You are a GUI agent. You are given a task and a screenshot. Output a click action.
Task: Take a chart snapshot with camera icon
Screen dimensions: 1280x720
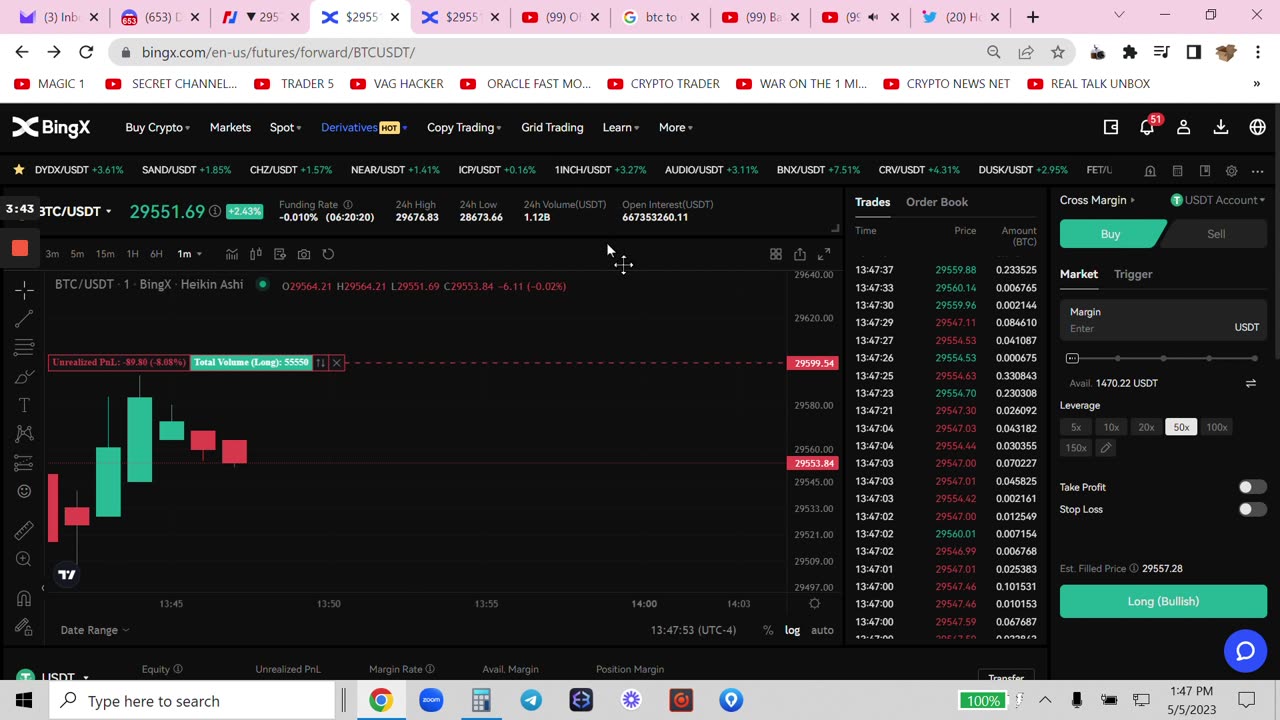coord(304,254)
